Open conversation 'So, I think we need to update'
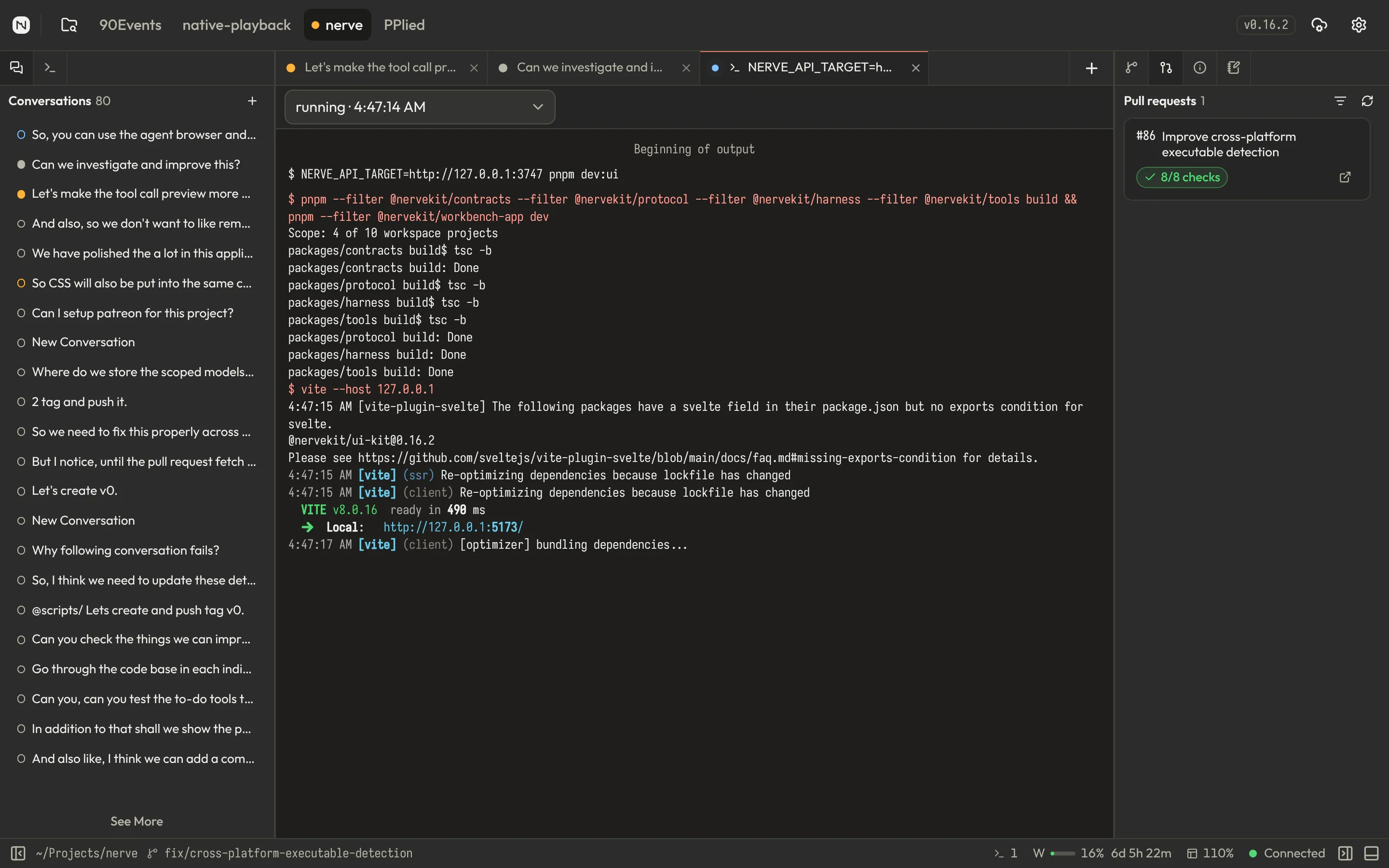Screen dimensions: 1389x868 pos(136,581)
